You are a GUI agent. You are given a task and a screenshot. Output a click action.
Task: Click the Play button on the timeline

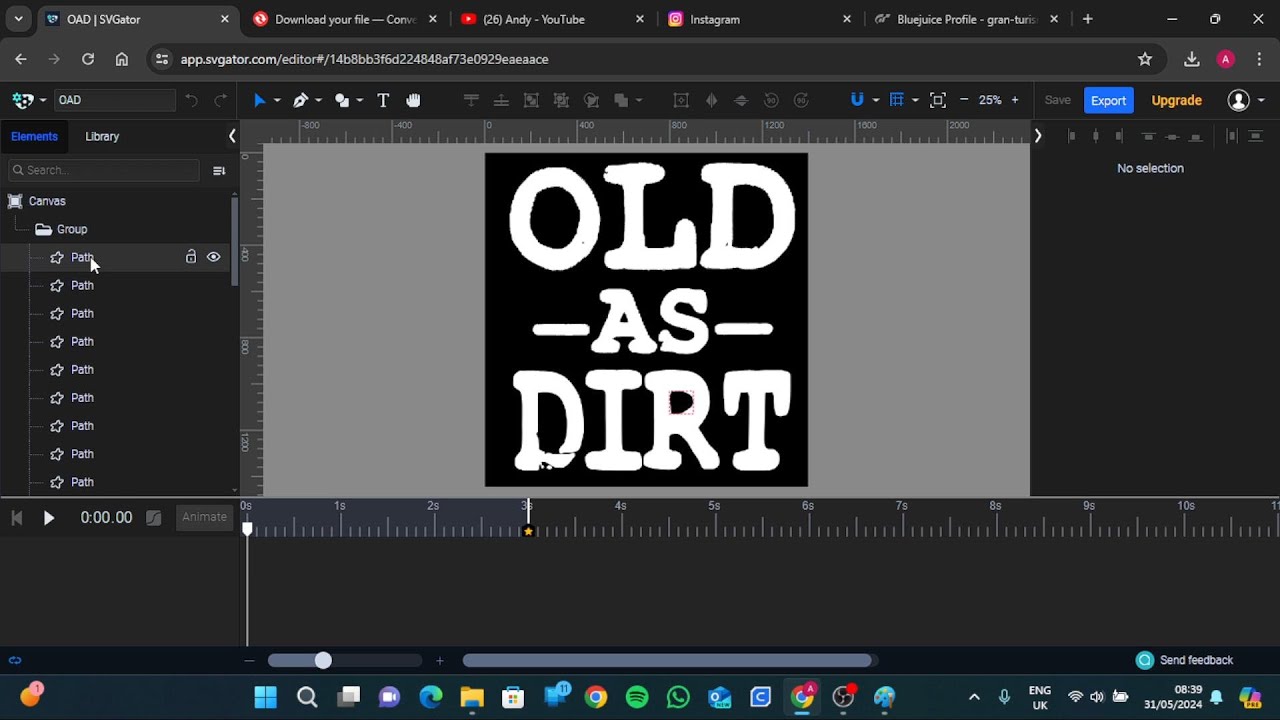pyautogui.click(x=48, y=518)
